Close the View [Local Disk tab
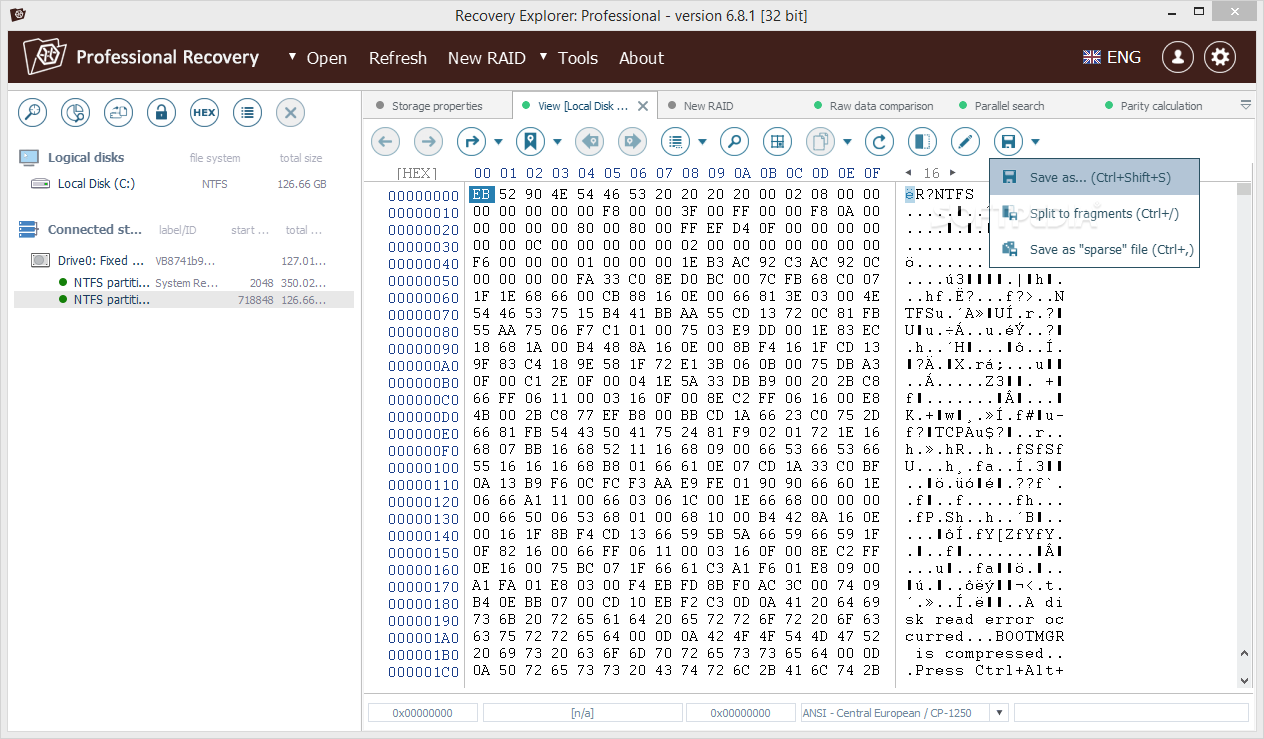1264x739 pixels. click(x=643, y=106)
